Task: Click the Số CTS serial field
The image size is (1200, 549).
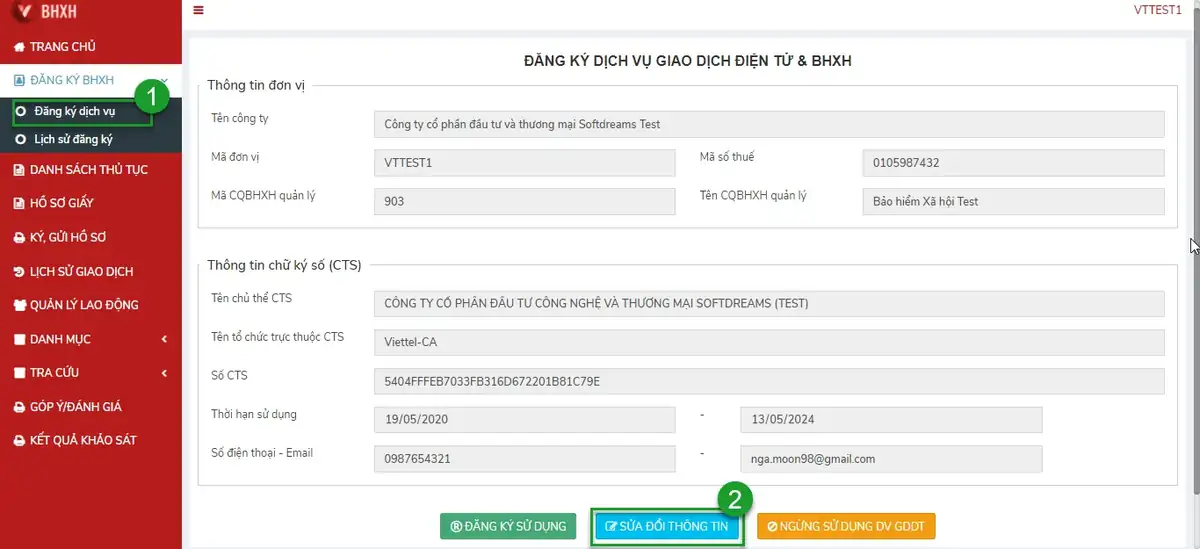Action: click(769, 381)
